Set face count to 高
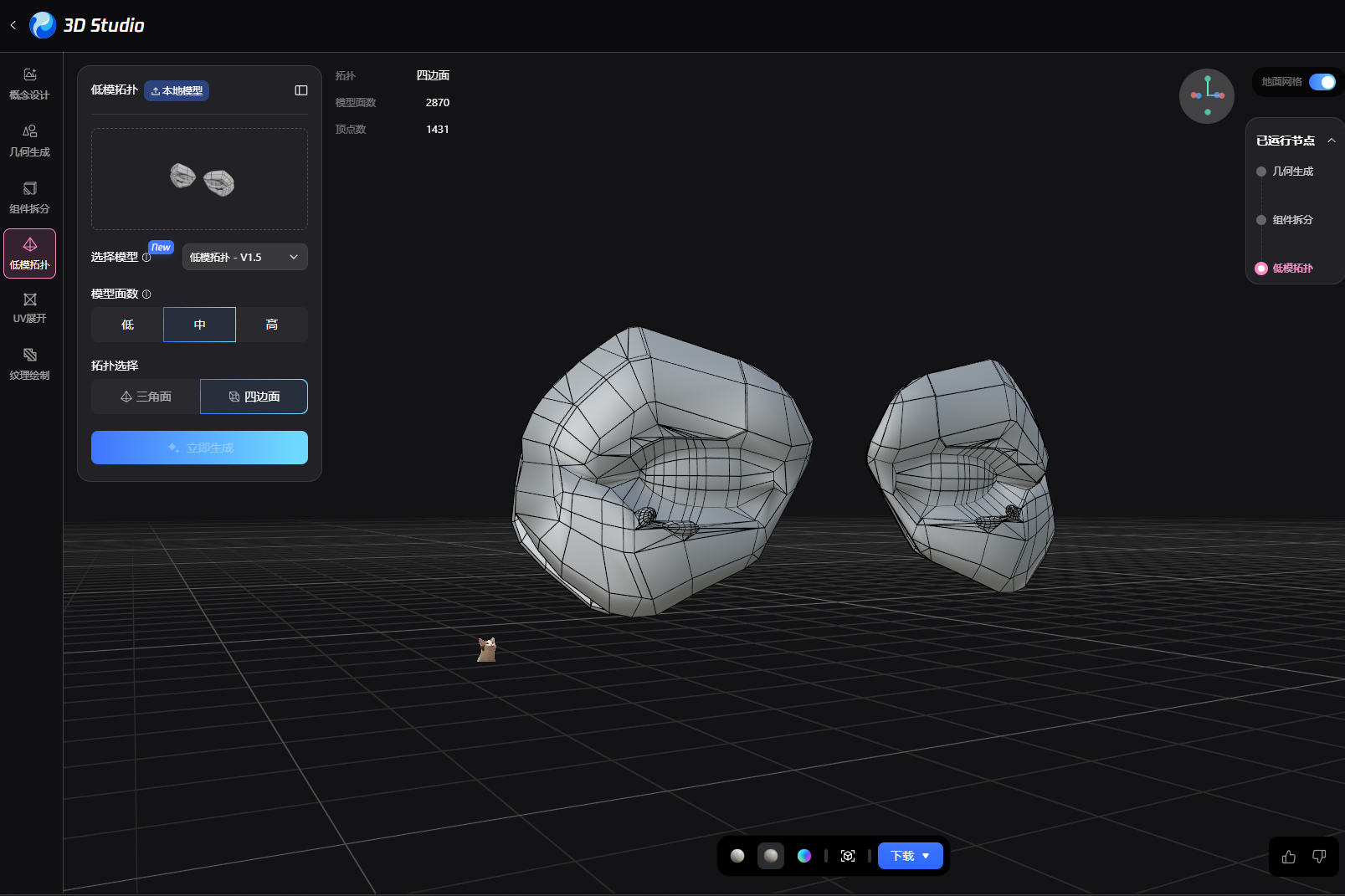1345x896 pixels. pos(272,325)
